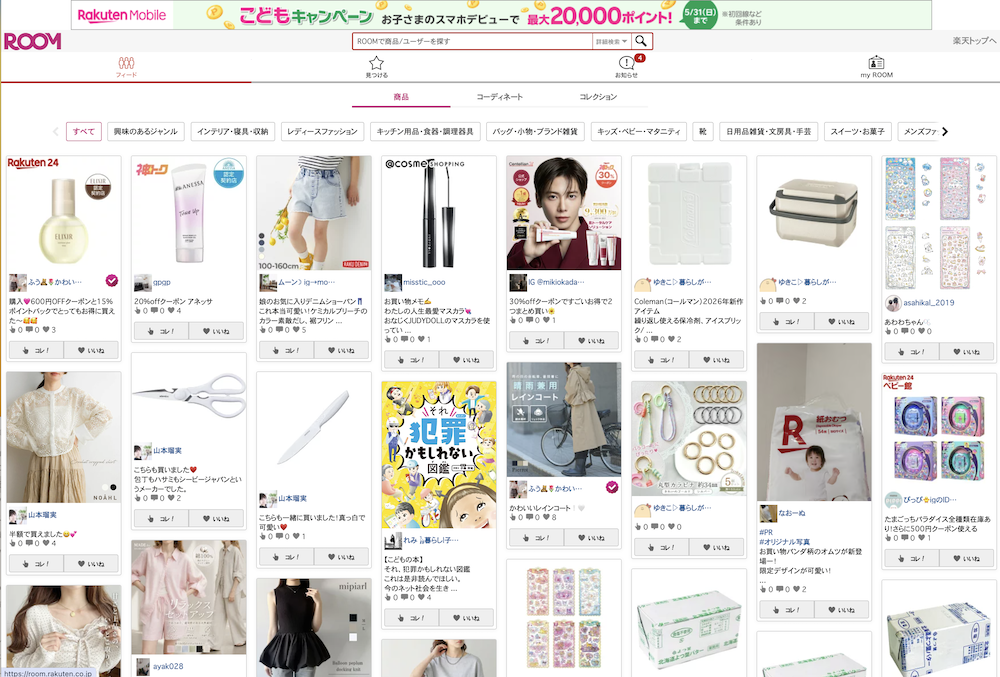Click コレ! on the scissors card

coord(161,519)
